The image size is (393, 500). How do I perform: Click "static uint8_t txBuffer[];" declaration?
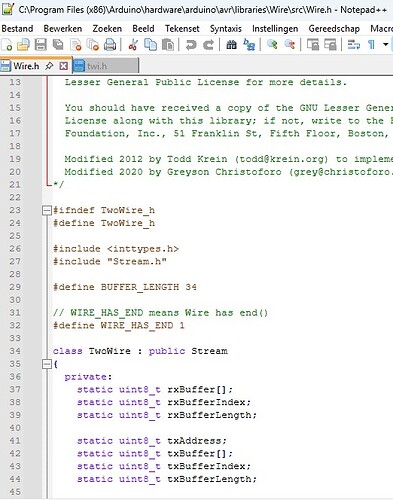tap(155, 453)
